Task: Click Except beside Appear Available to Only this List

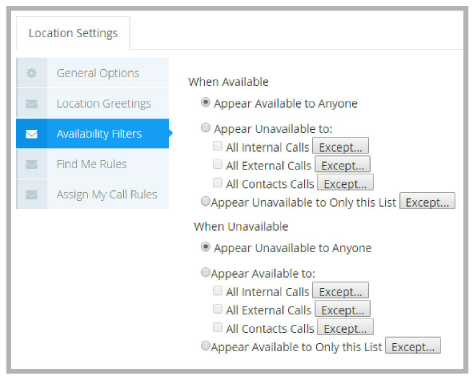Action: pos(413,347)
